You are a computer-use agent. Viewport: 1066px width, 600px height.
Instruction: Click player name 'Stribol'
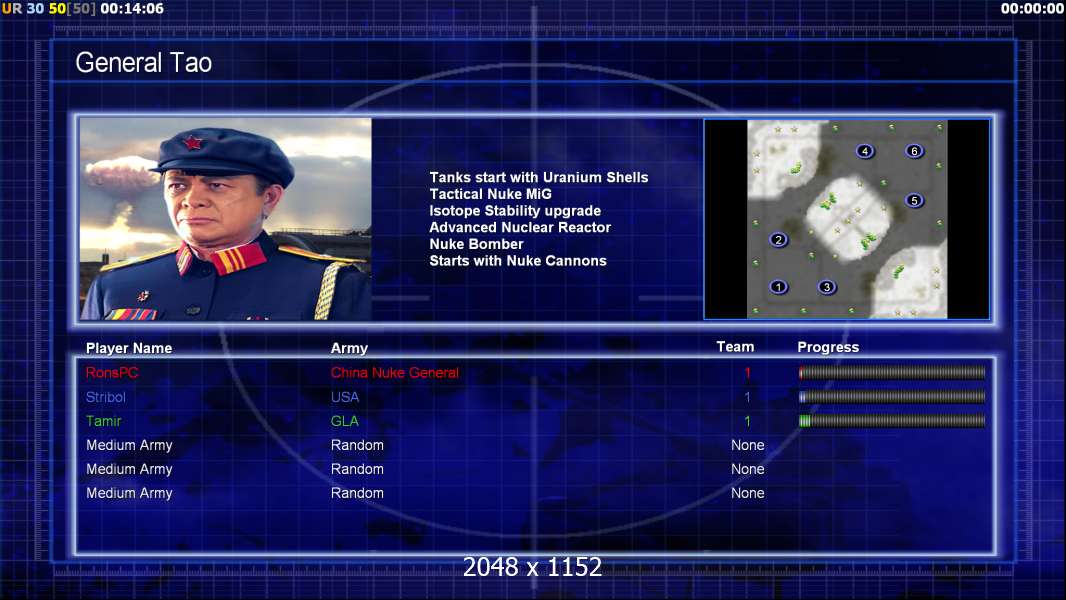[105, 397]
